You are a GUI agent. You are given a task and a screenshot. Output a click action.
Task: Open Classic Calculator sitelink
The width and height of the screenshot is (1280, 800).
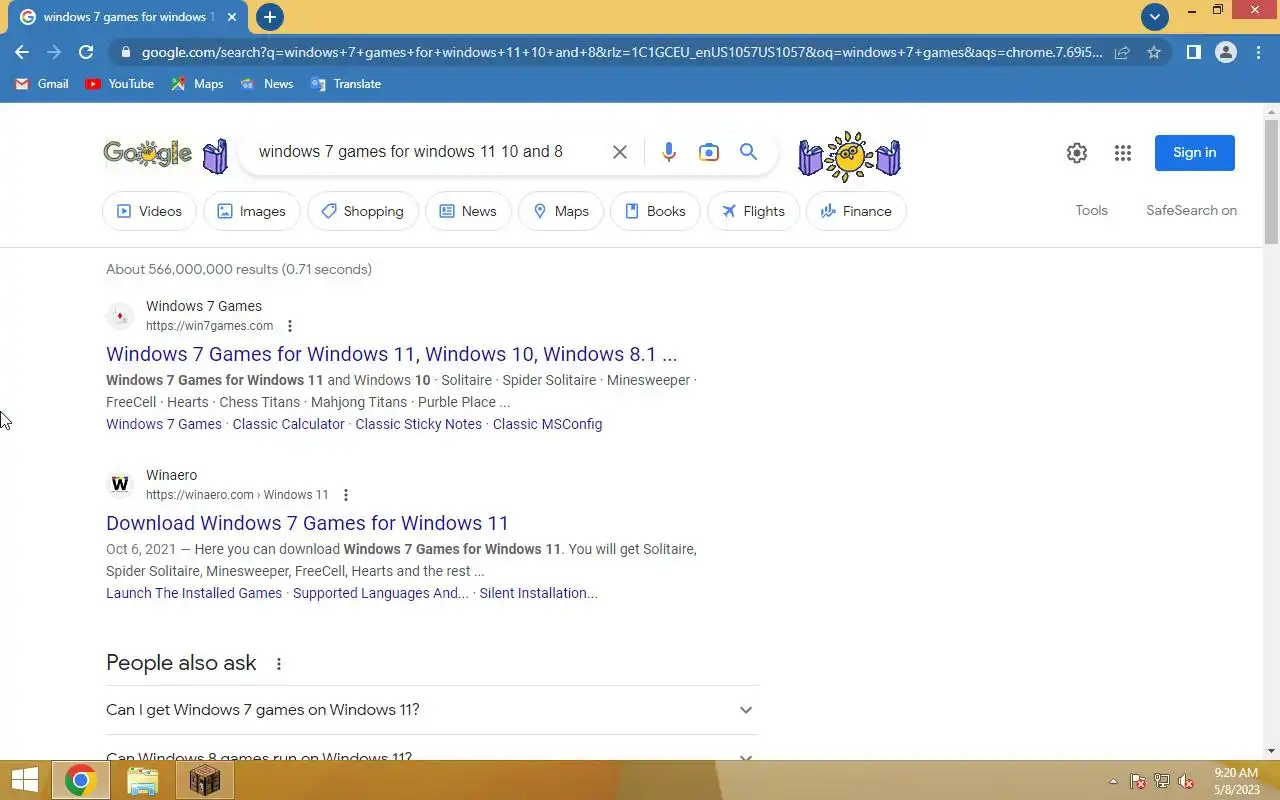(x=288, y=424)
